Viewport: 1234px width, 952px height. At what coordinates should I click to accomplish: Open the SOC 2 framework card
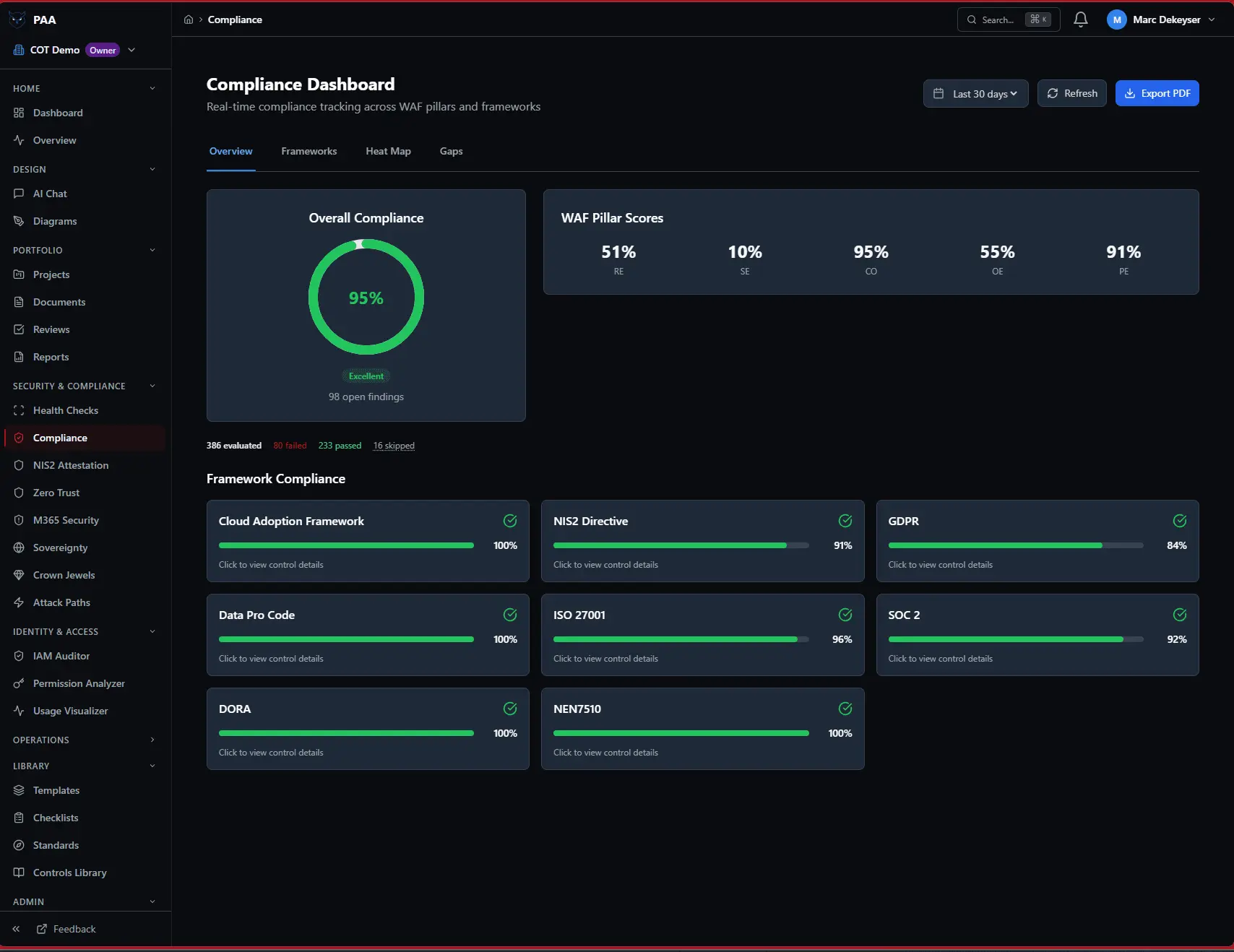click(1037, 635)
